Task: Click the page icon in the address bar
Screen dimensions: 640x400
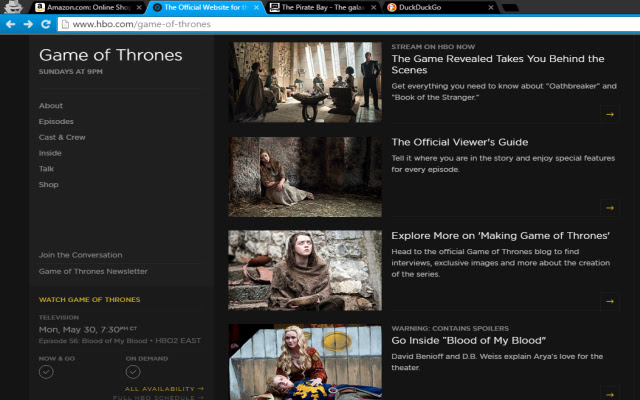Action: point(64,24)
